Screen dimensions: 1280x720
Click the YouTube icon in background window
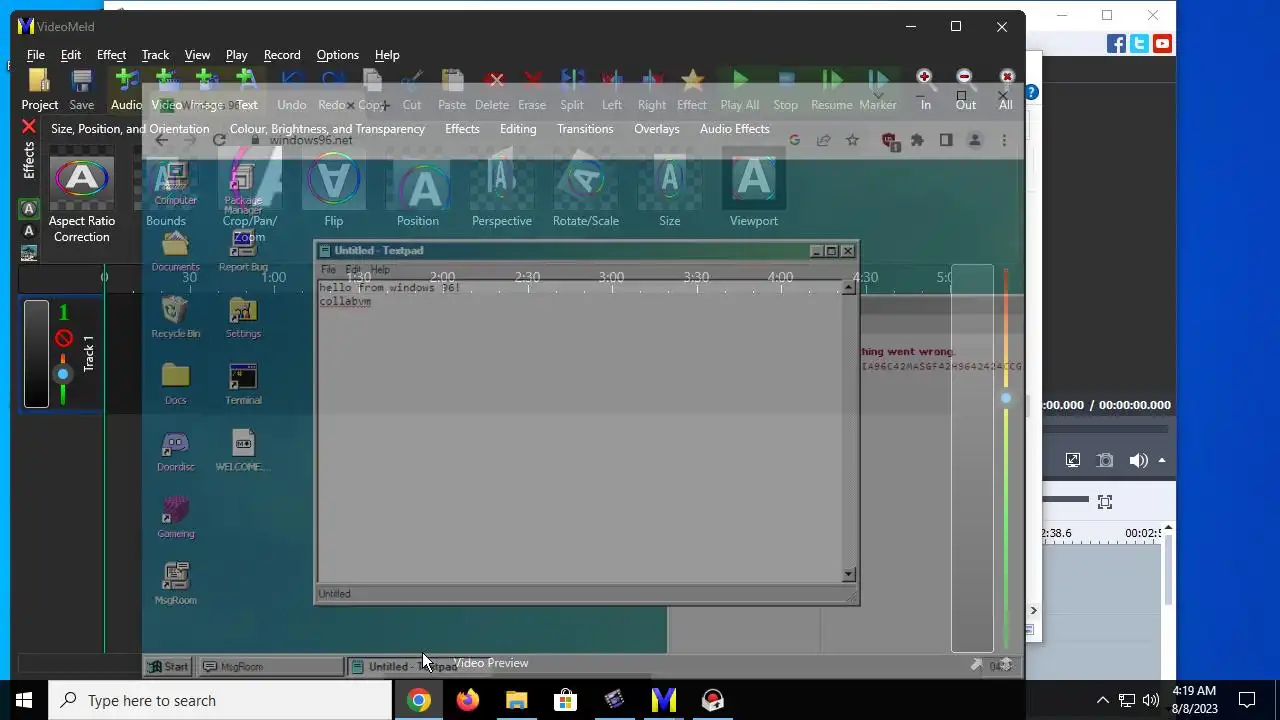coord(1162,43)
